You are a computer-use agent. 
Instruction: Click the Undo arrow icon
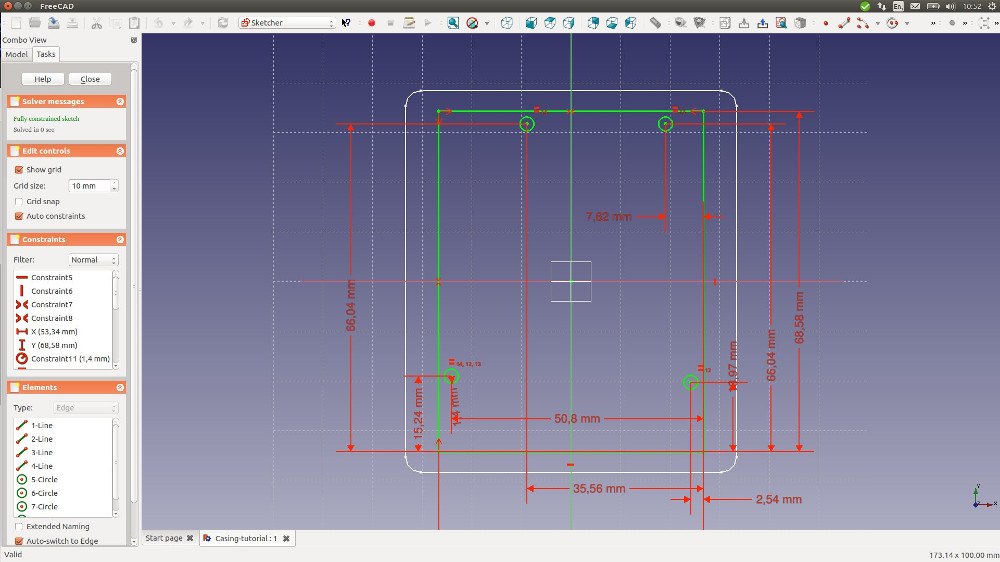coord(158,23)
